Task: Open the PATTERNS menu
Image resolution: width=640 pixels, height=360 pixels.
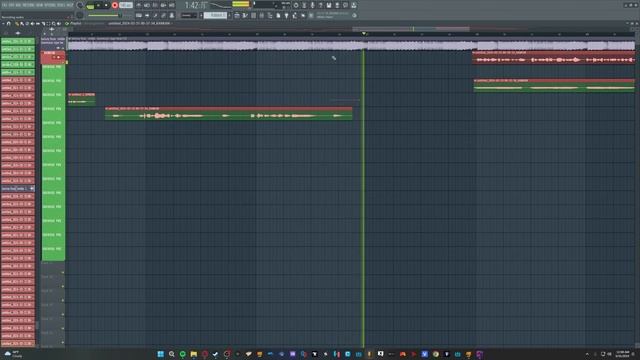Action: point(28,5)
